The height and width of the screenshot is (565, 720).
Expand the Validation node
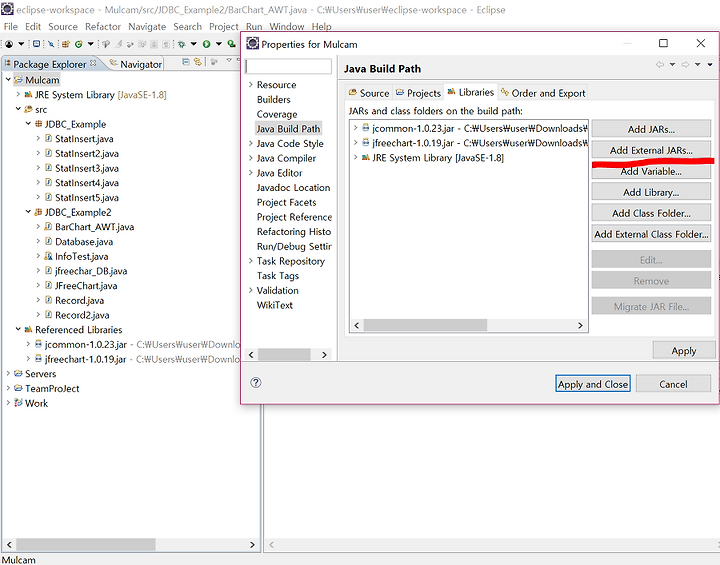(x=251, y=290)
